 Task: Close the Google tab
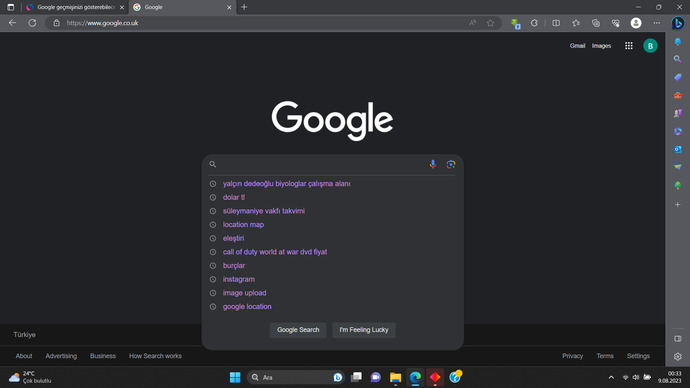click(x=229, y=7)
